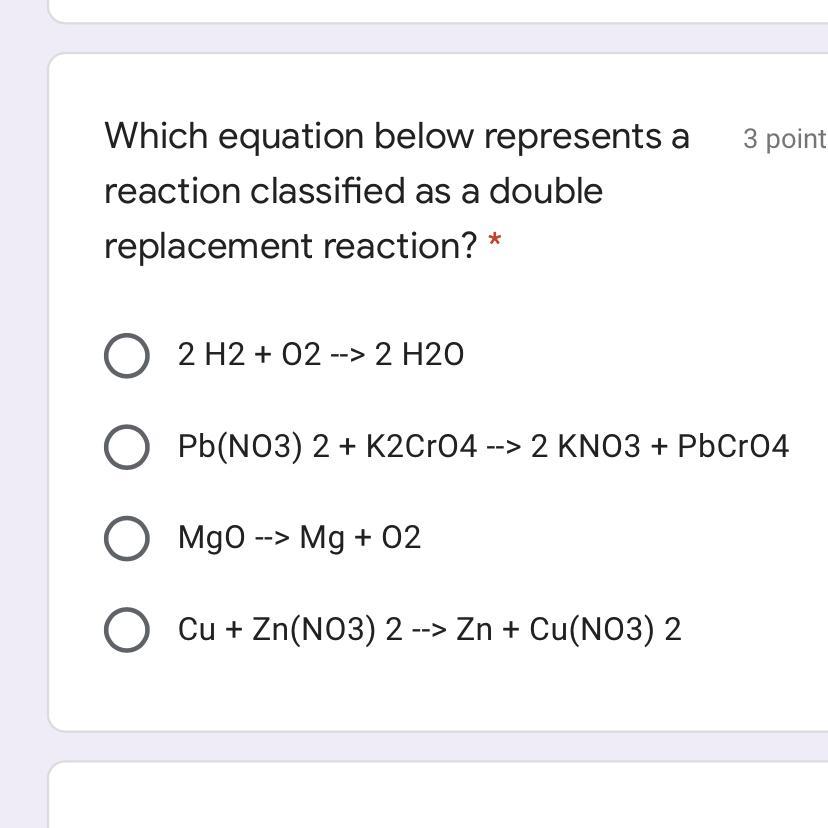Click the 'MgO --> Mg + O2' answer label
The width and height of the screenshot is (828, 828).
[299, 538]
